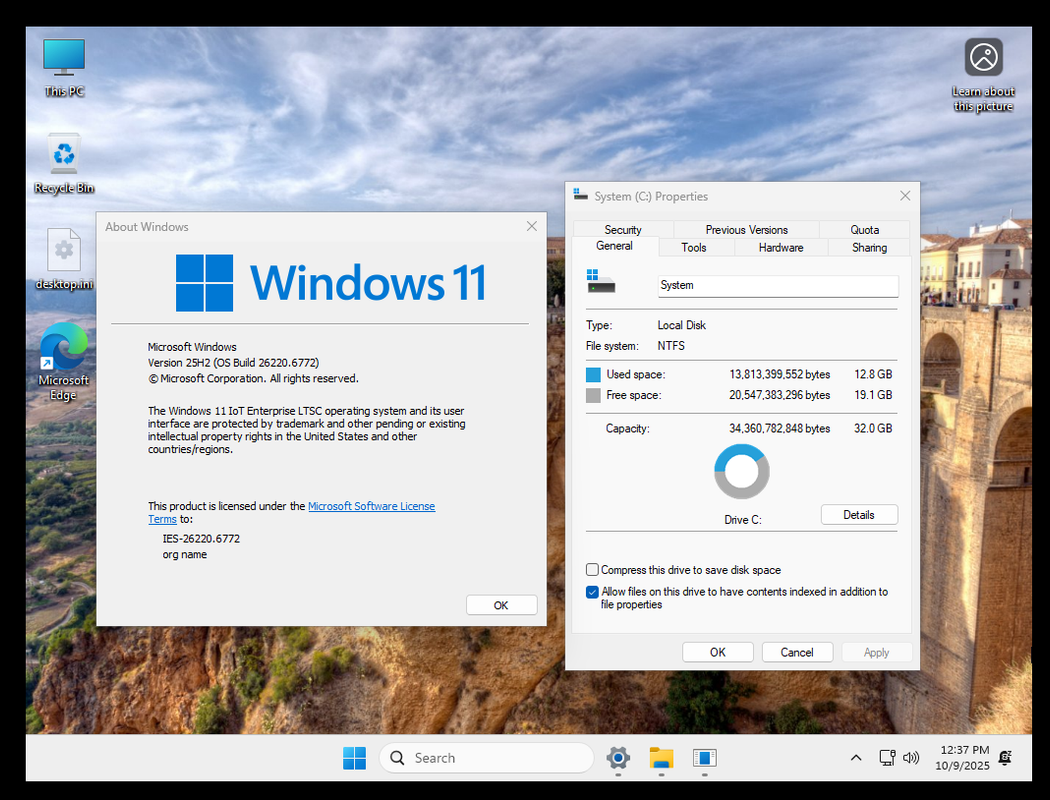This screenshot has width=1050, height=800.
Task: Click OK in About Windows dialog
Action: click(x=501, y=605)
